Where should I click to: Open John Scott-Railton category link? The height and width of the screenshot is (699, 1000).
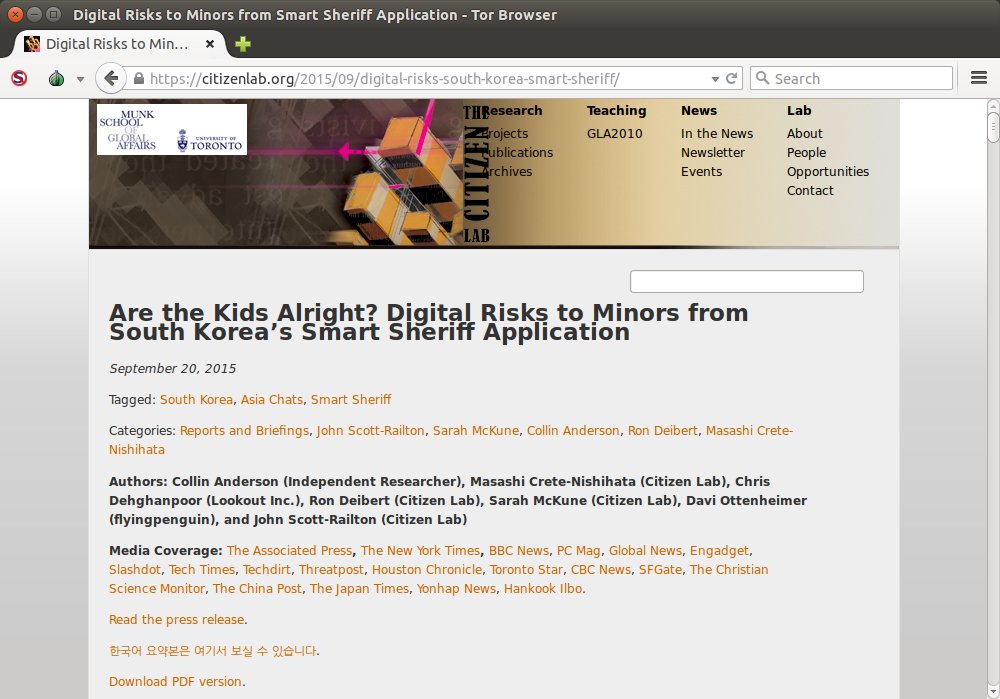[x=371, y=430]
